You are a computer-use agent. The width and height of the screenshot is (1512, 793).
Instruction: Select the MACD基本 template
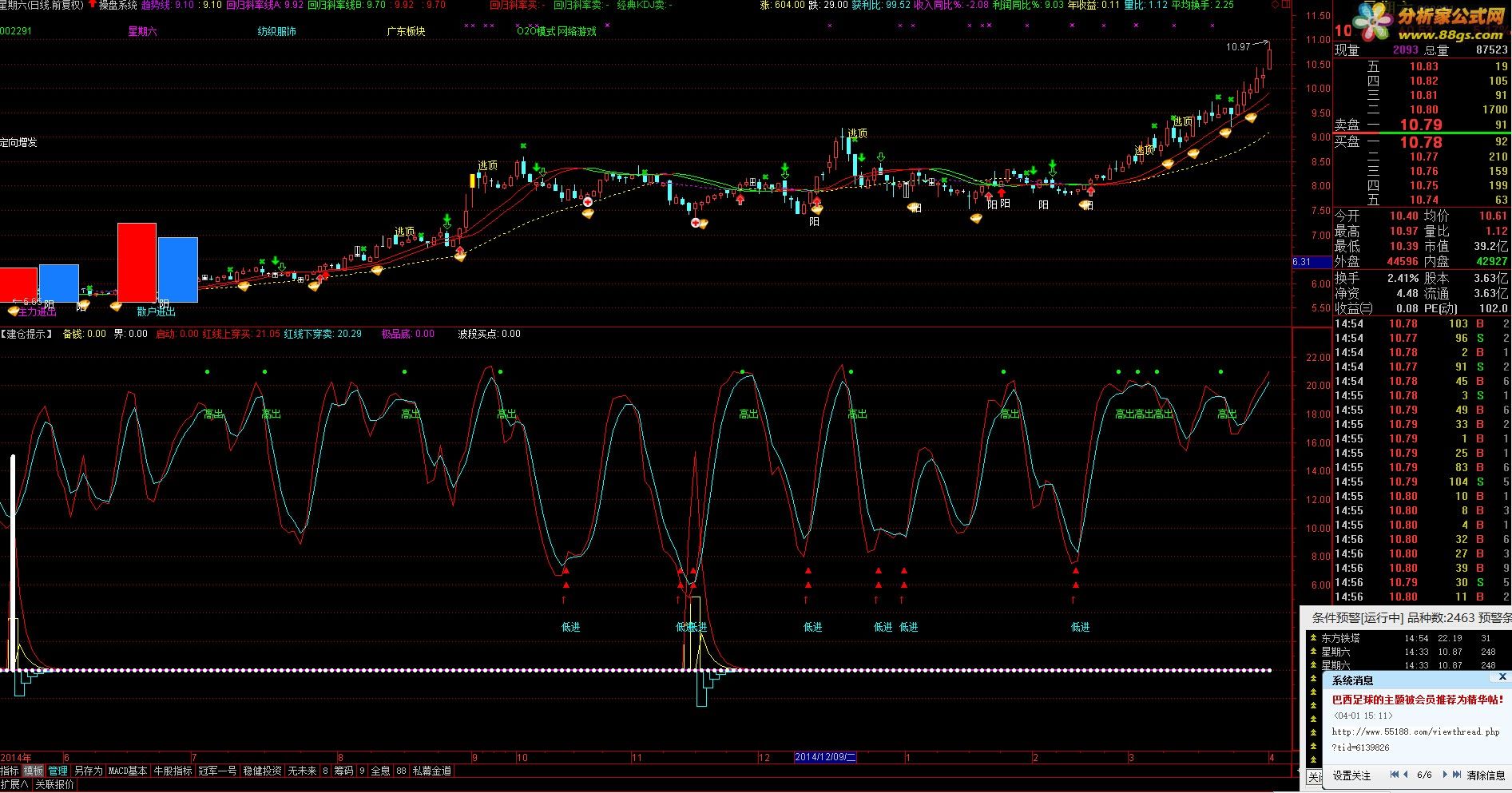pos(128,771)
